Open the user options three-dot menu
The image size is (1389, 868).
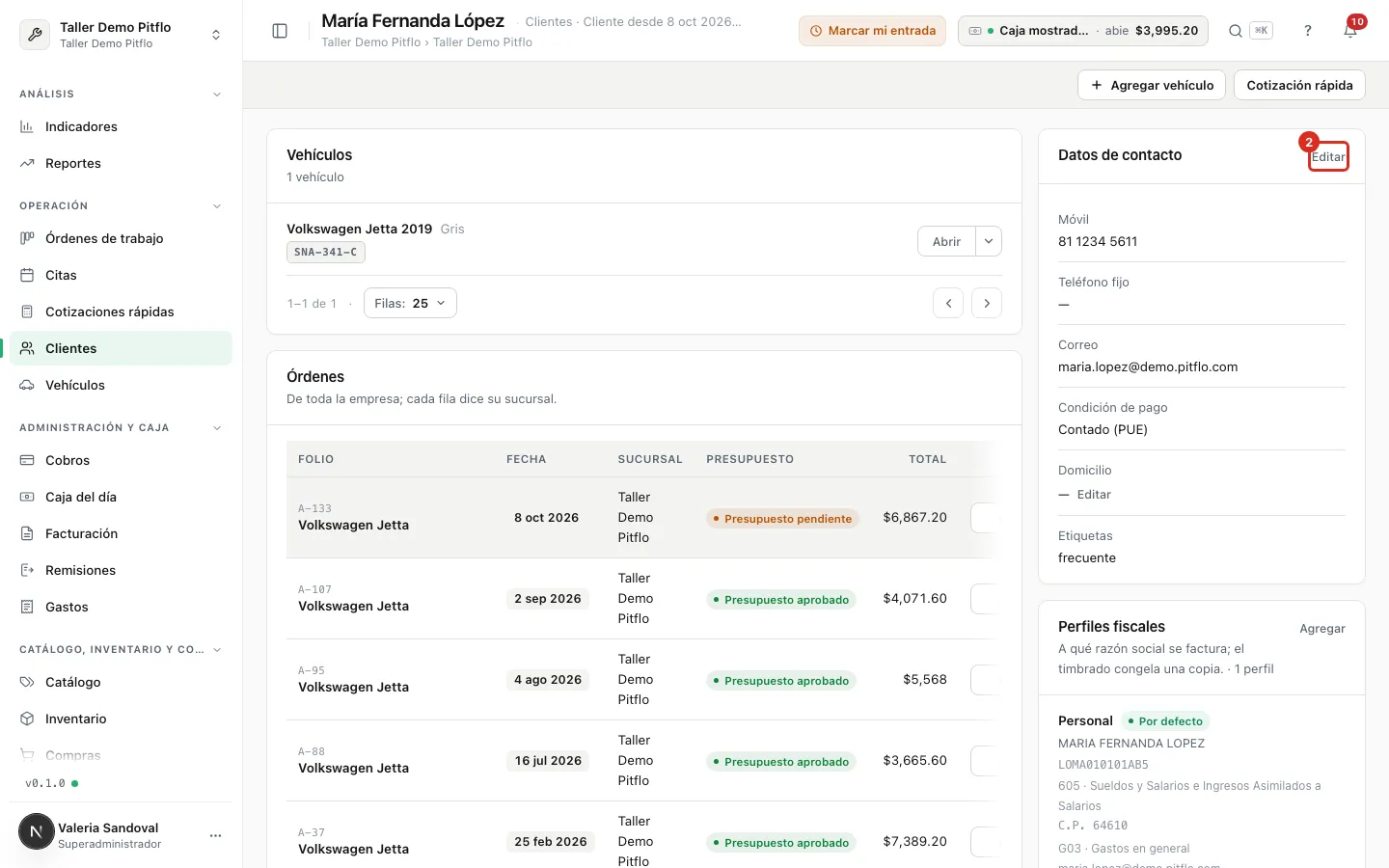click(215, 835)
